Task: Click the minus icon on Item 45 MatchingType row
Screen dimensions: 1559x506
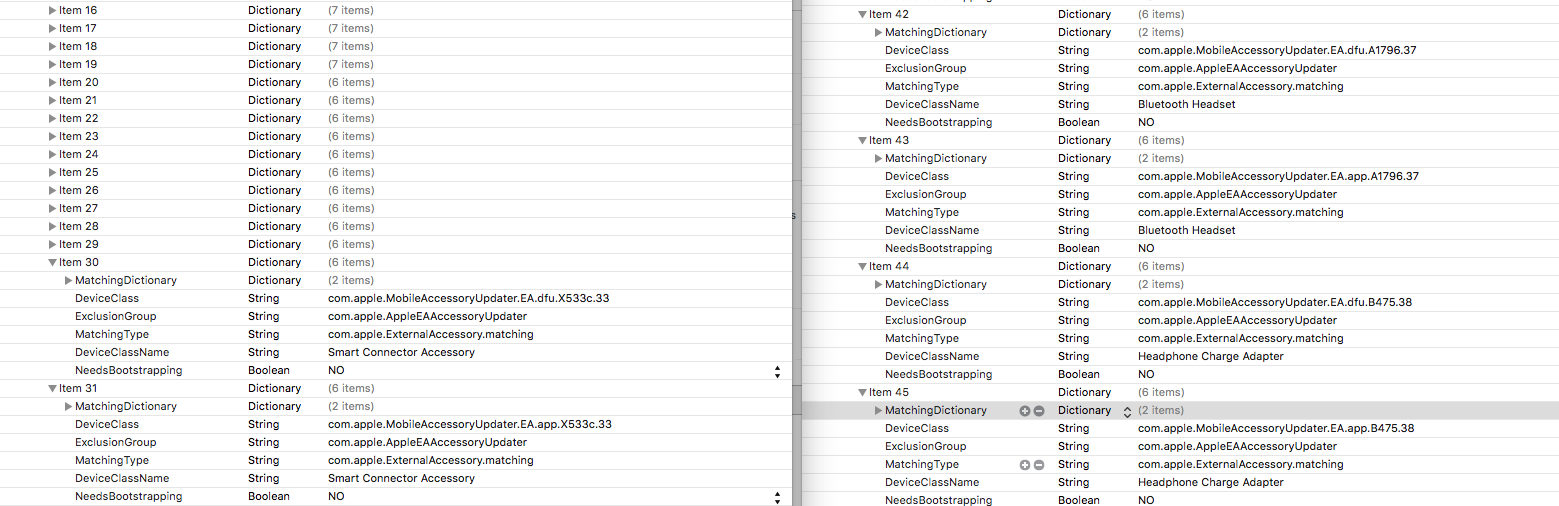Action: point(1039,465)
